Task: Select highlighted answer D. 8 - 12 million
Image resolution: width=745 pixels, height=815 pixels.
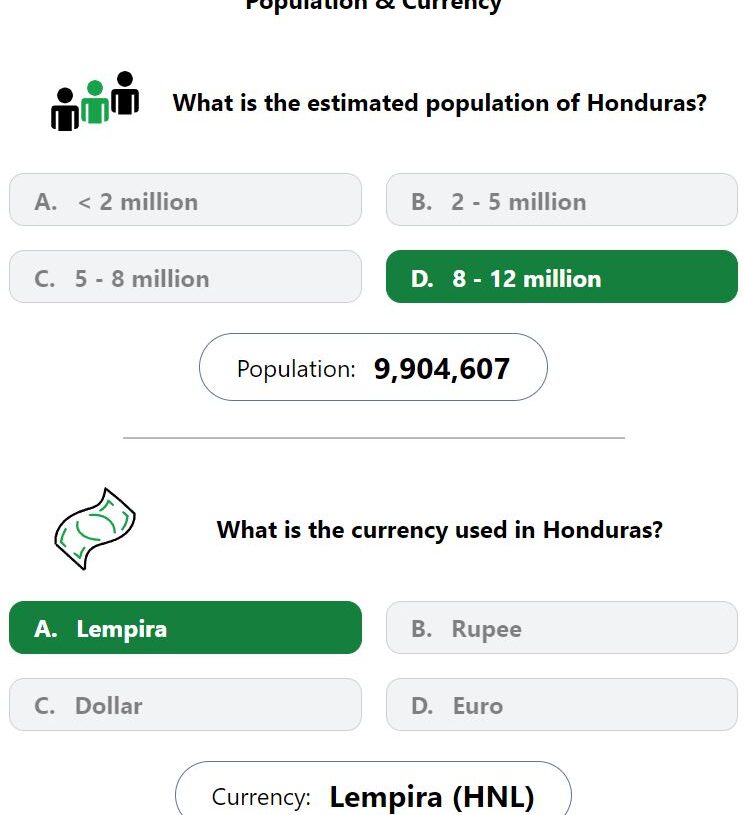Action: pyautogui.click(x=562, y=277)
